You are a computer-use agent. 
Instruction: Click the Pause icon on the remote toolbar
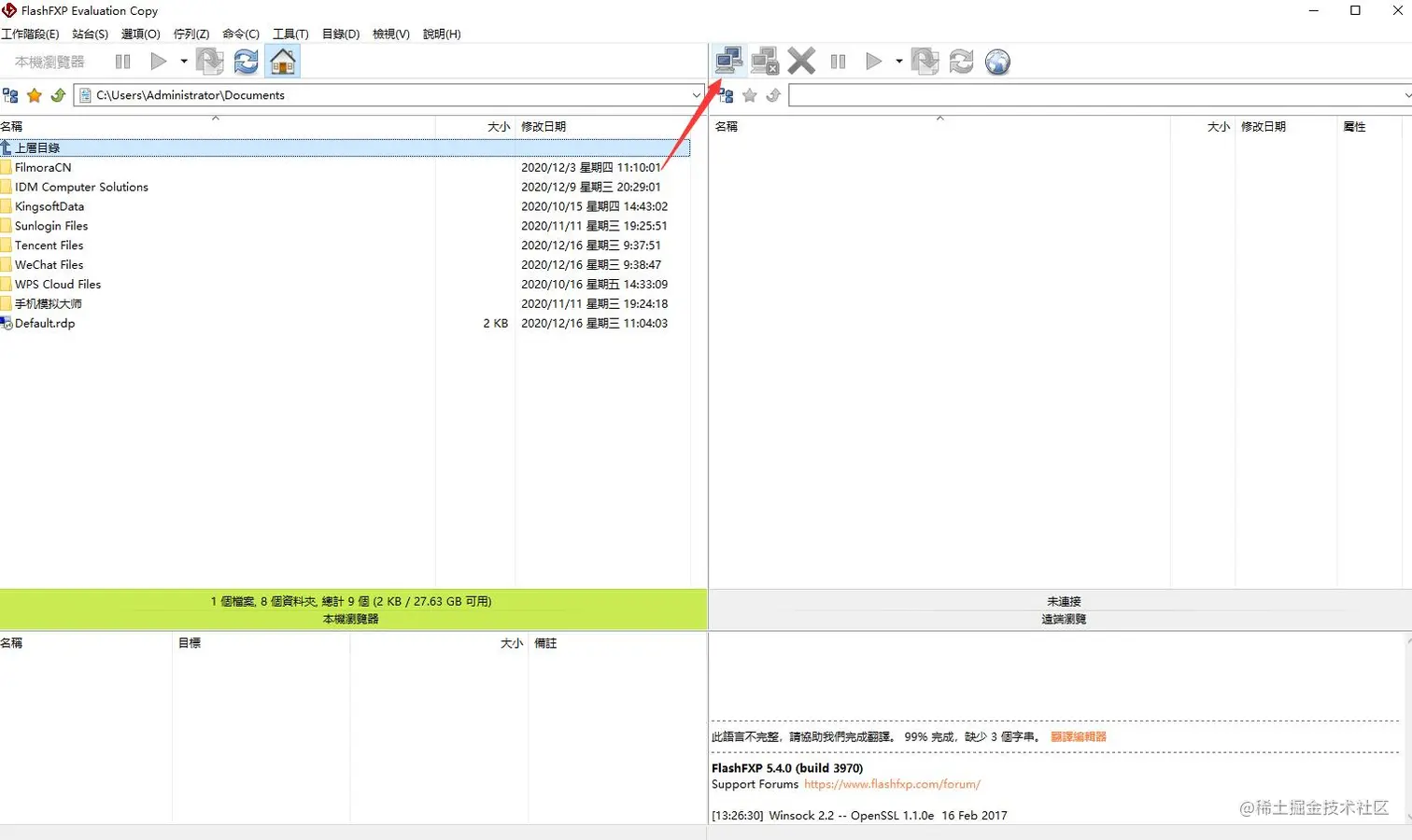tap(838, 62)
